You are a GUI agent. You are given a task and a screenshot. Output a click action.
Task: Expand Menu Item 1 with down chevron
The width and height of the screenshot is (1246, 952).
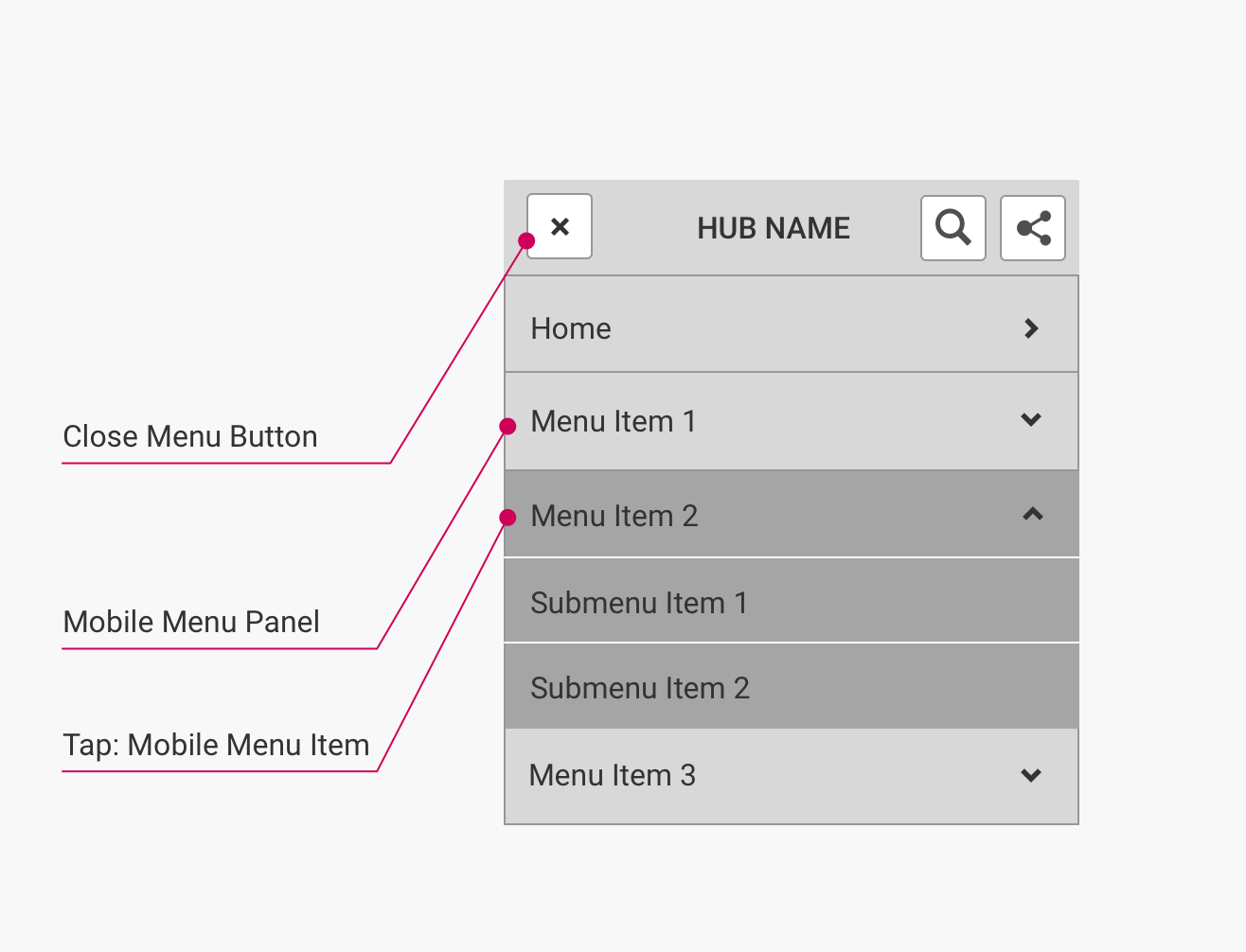[1032, 419]
